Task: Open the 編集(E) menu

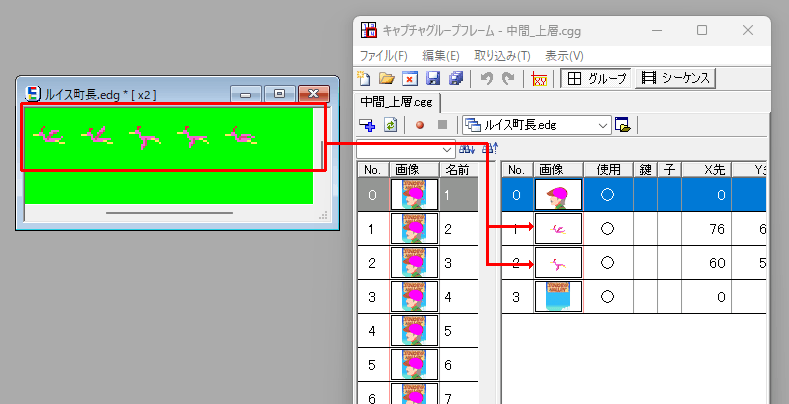Action: click(x=441, y=56)
